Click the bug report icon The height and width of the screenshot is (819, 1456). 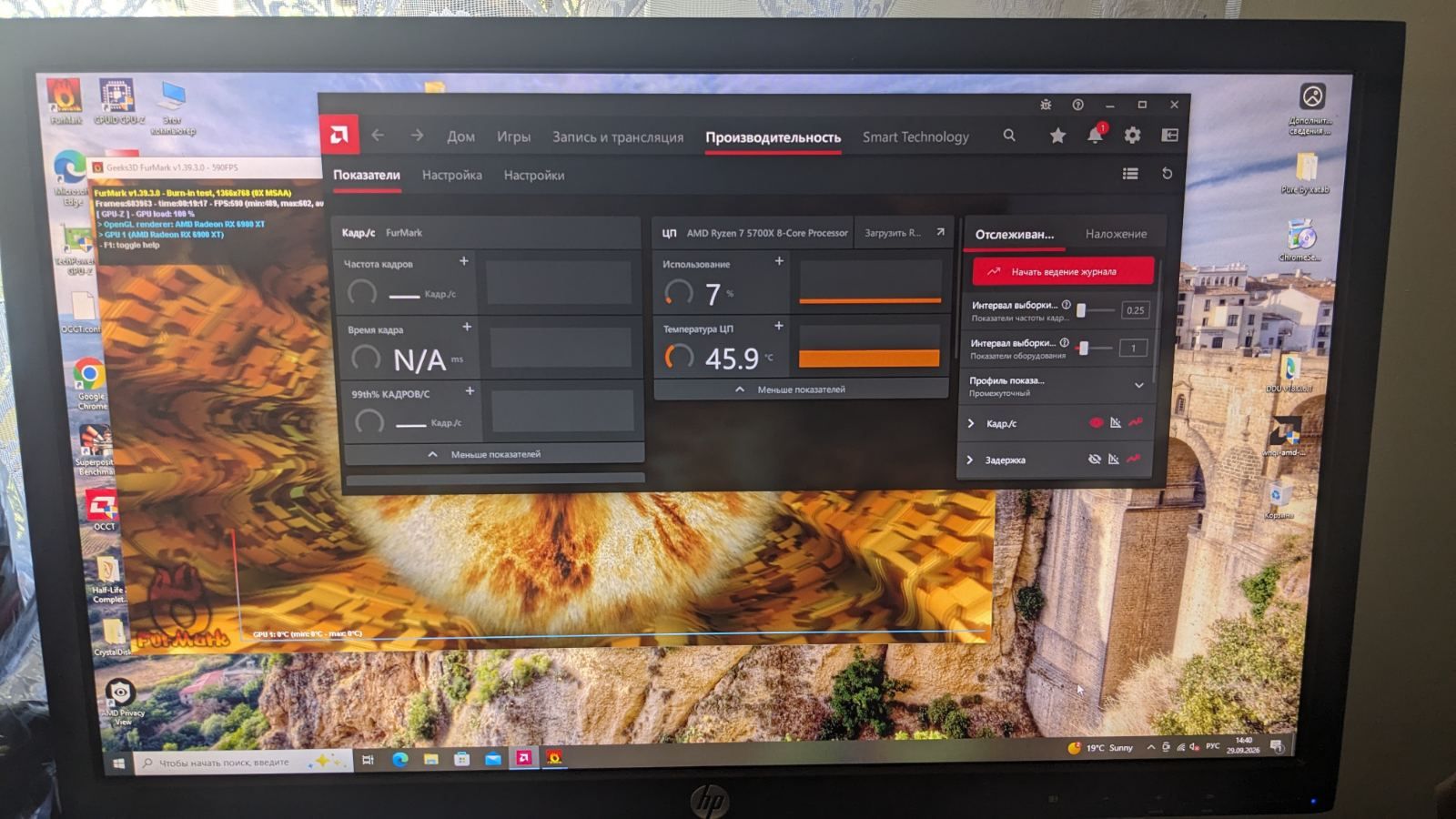[1046, 105]
